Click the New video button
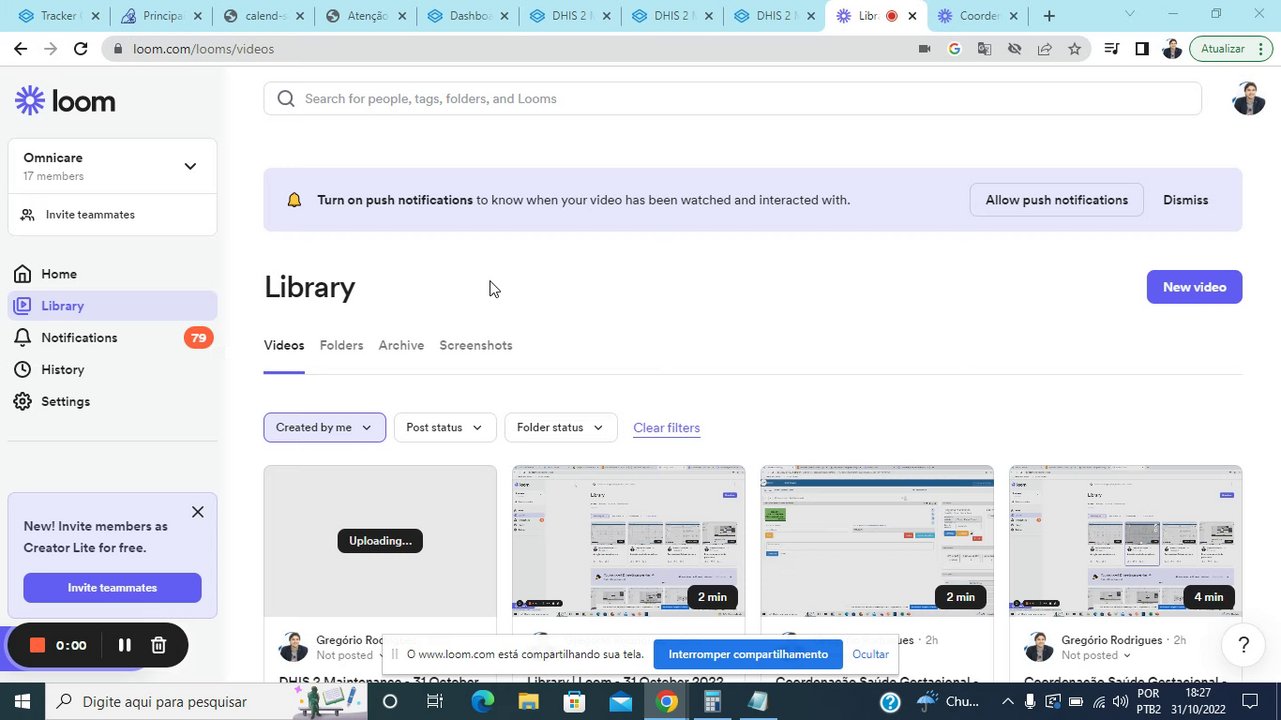 coord(1194,287)
